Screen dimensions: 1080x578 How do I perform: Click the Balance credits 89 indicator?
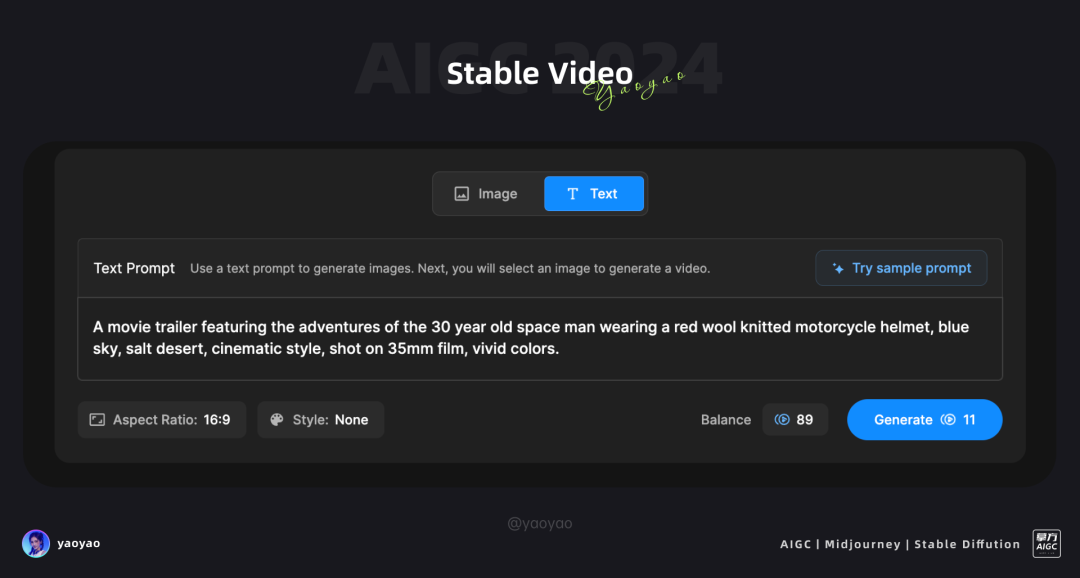tap(795, 420)
